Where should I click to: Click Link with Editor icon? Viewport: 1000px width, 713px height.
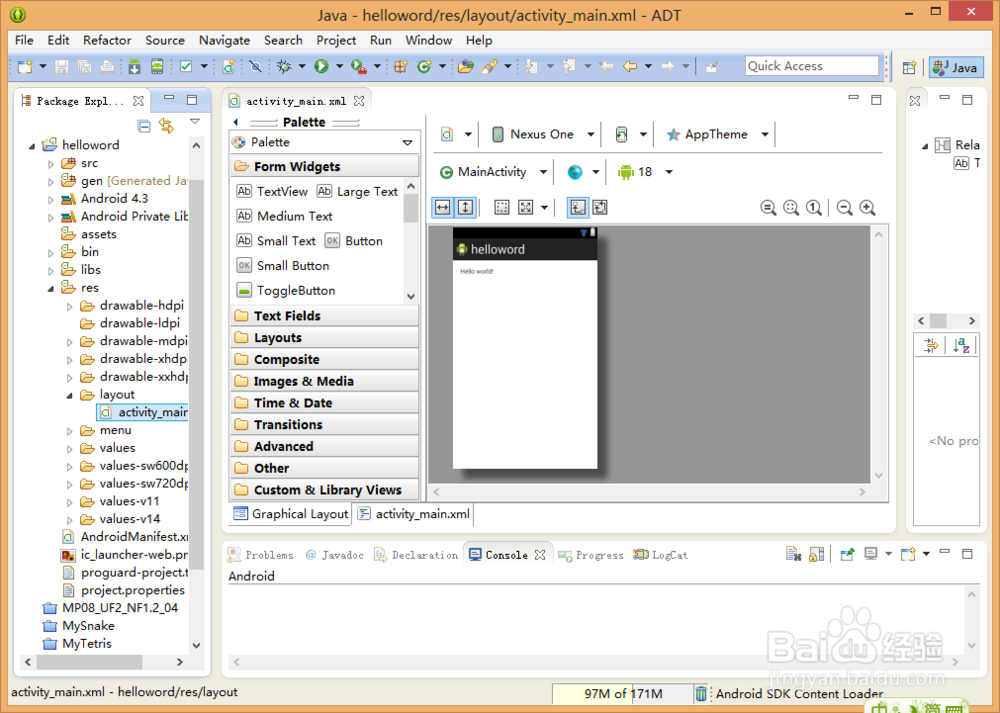[x=166, y=126]
